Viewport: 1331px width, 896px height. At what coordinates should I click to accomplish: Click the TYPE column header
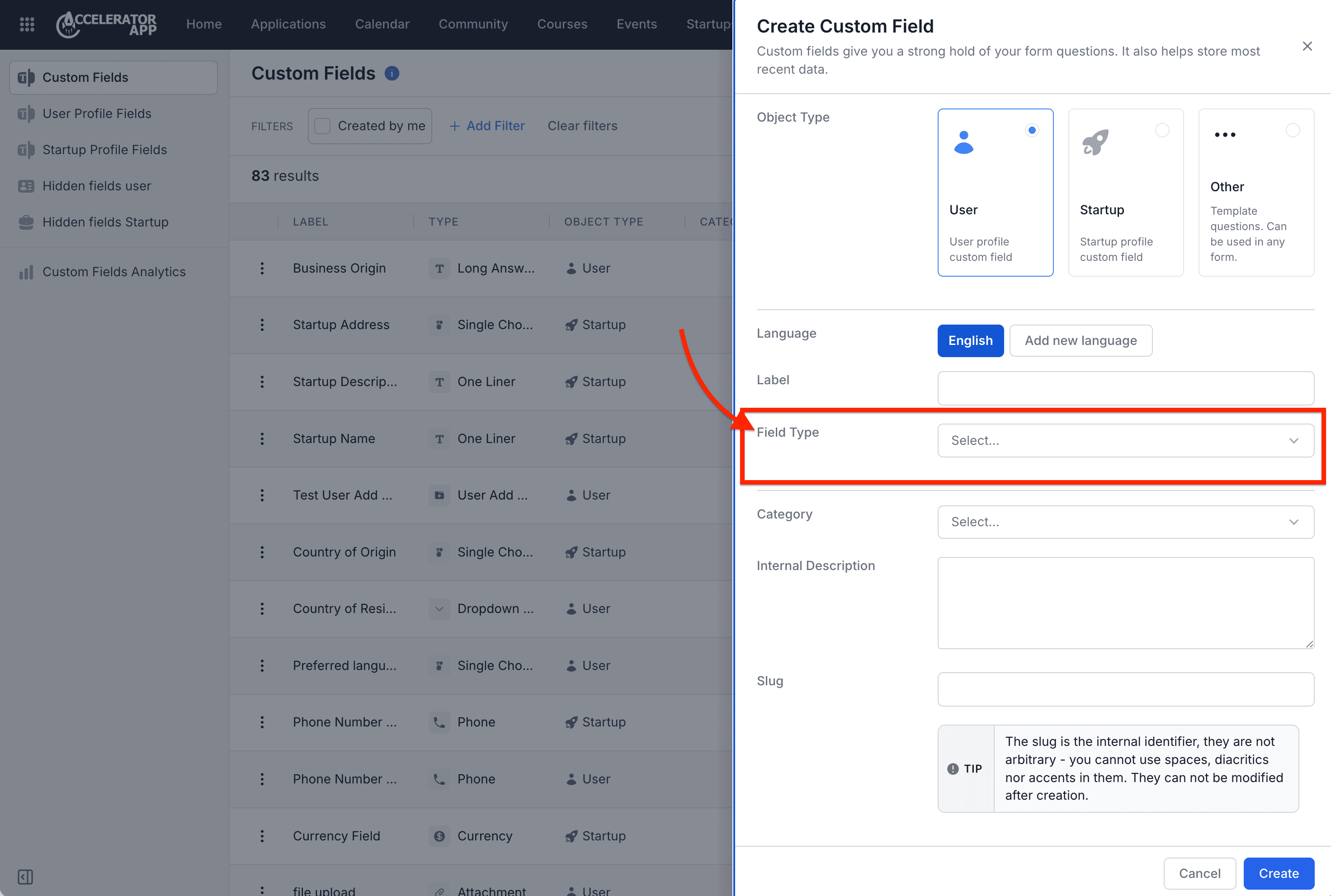444,222
